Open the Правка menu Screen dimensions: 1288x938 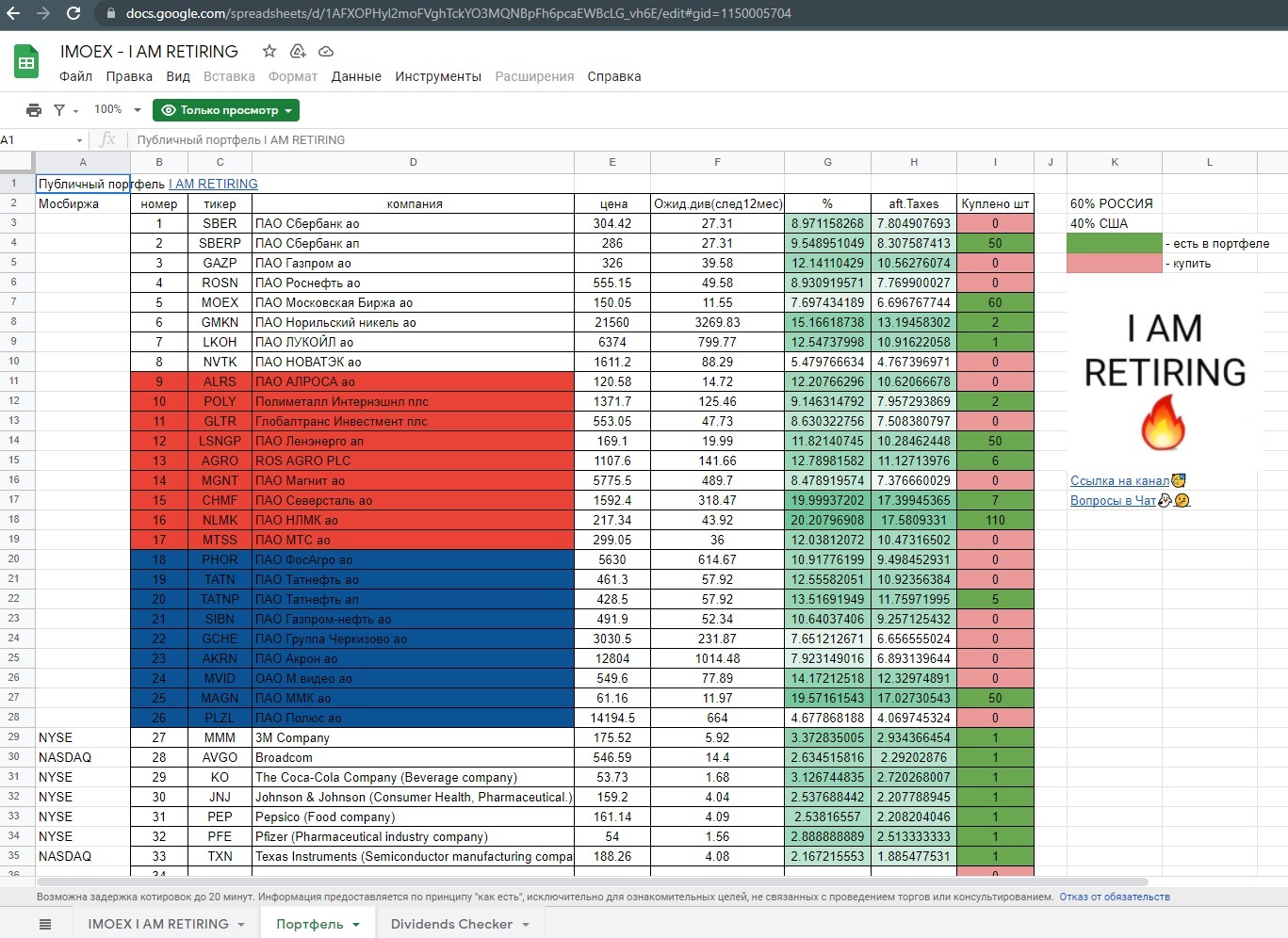129,76
